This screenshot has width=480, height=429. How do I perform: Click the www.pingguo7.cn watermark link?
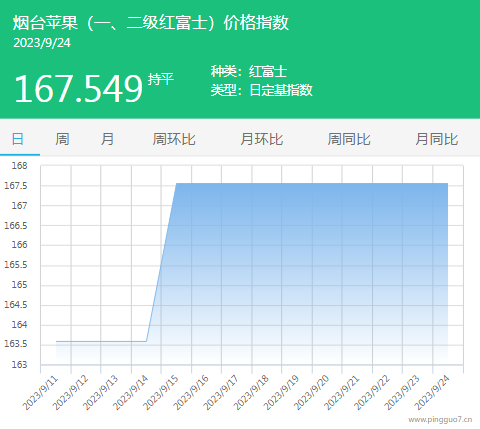[x=440, y=420]
